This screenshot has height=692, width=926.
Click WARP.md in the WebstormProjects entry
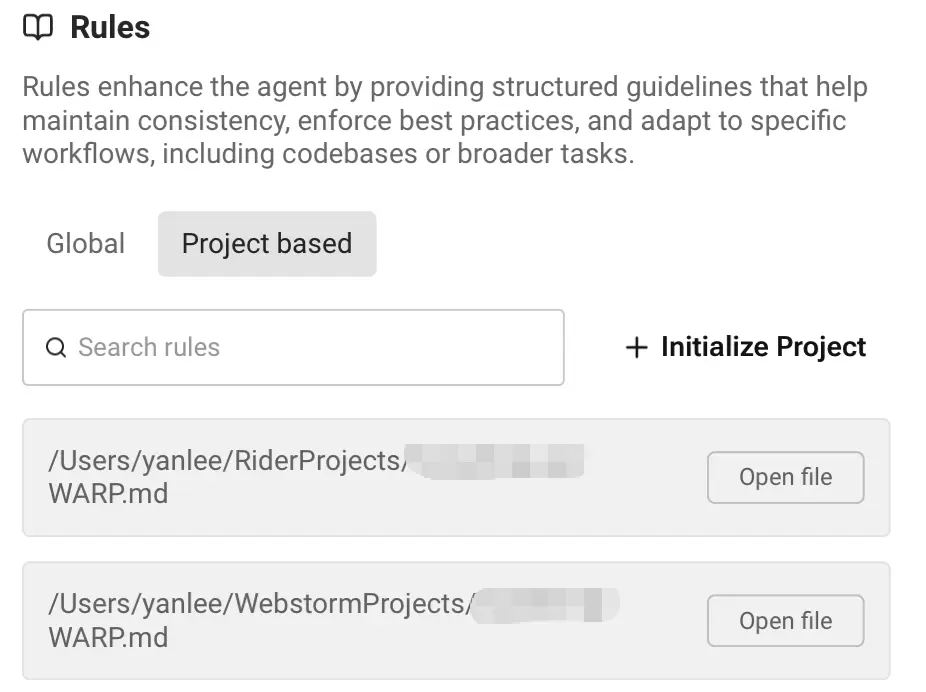pos(108,637)
